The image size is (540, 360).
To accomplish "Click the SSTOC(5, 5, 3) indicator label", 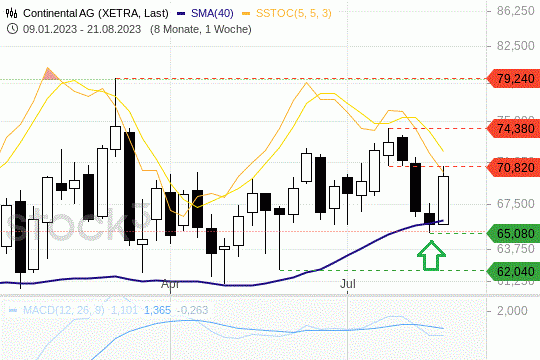I will tap(294, 13).
